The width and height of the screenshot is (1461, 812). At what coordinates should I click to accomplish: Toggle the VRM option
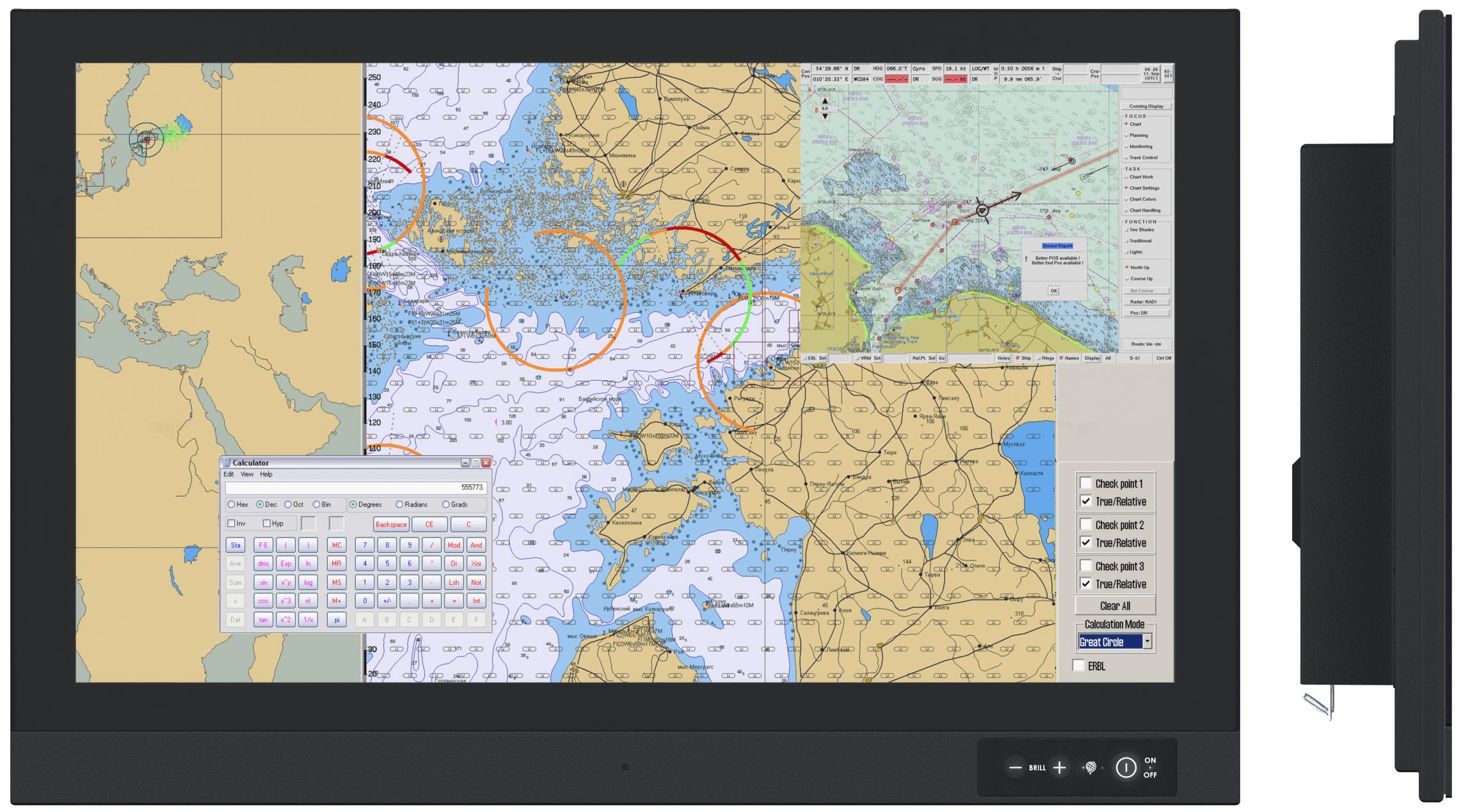[x=864, y=358]
